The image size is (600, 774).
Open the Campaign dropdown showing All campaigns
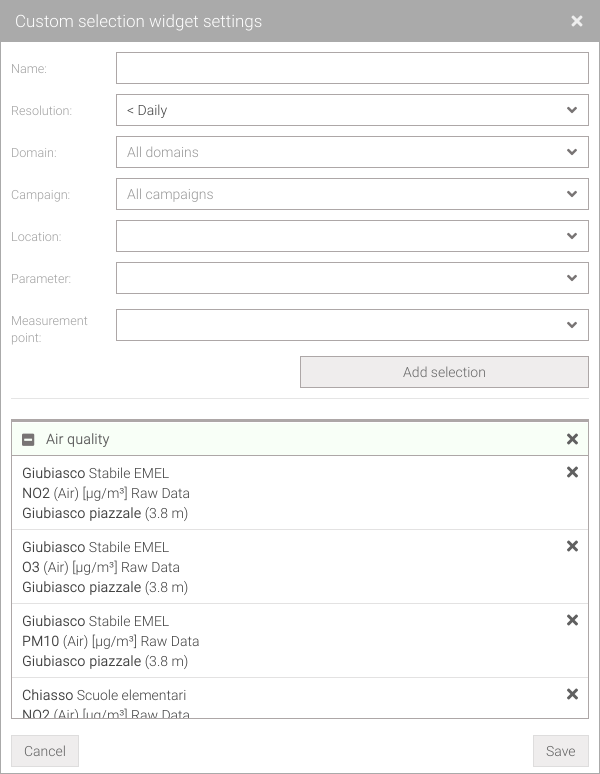point(352,194)
